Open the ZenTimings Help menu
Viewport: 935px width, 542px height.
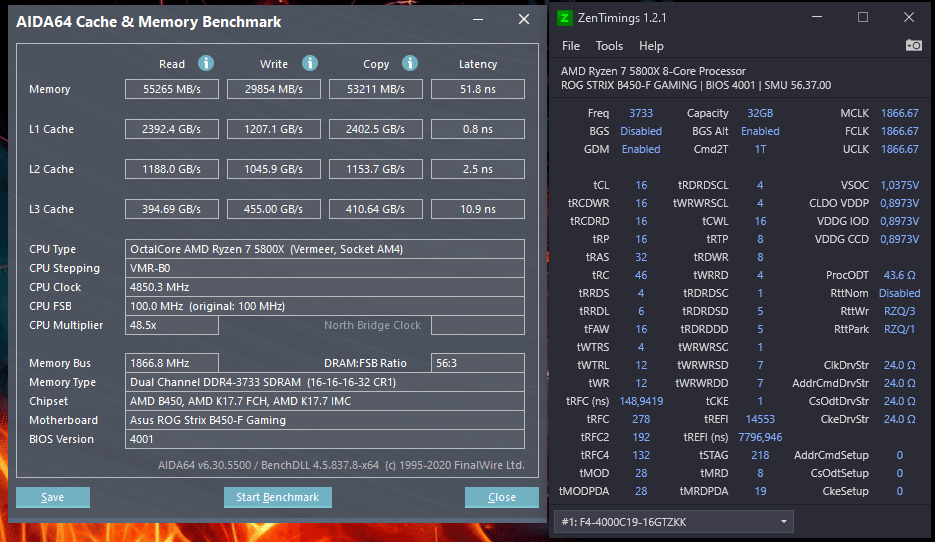[651, 46]
